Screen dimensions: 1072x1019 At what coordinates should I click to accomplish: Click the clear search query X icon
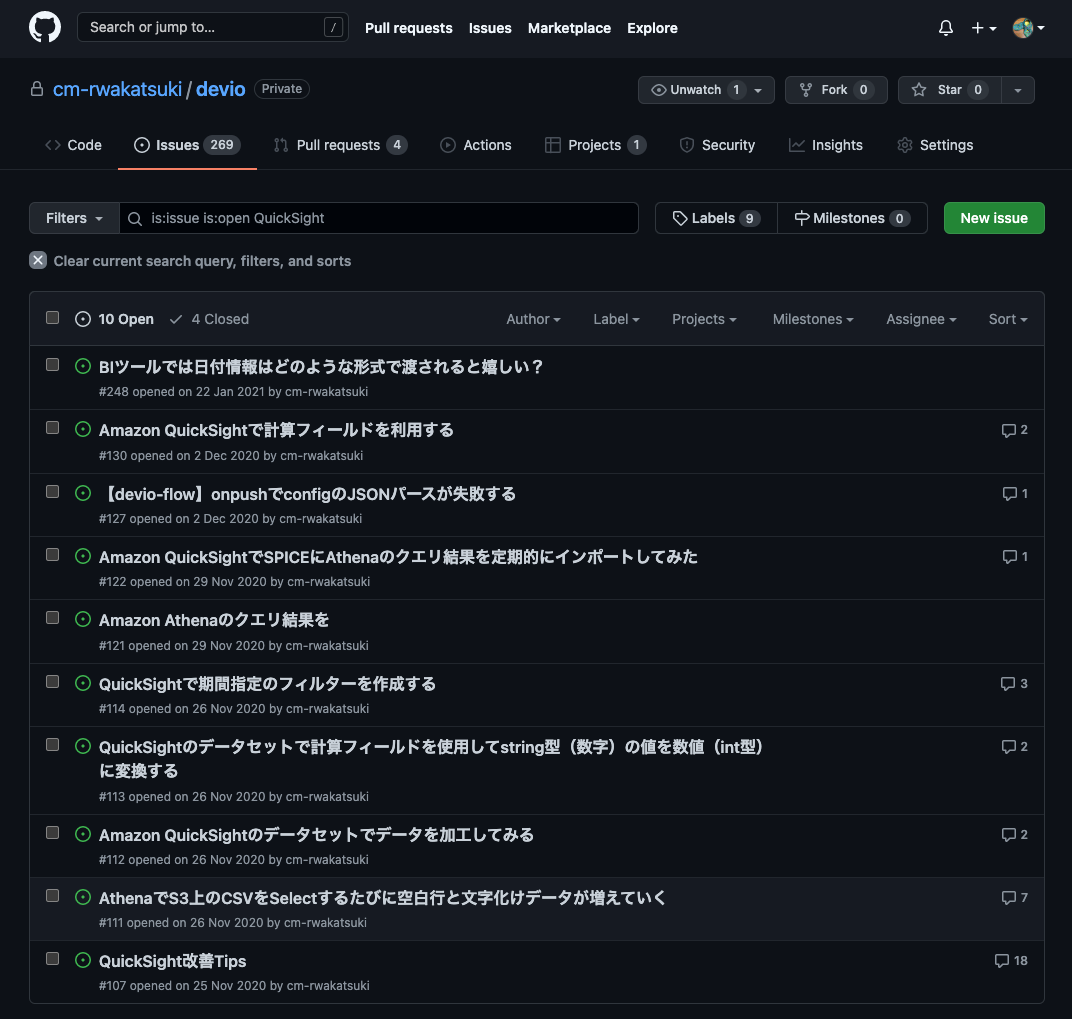38,261
